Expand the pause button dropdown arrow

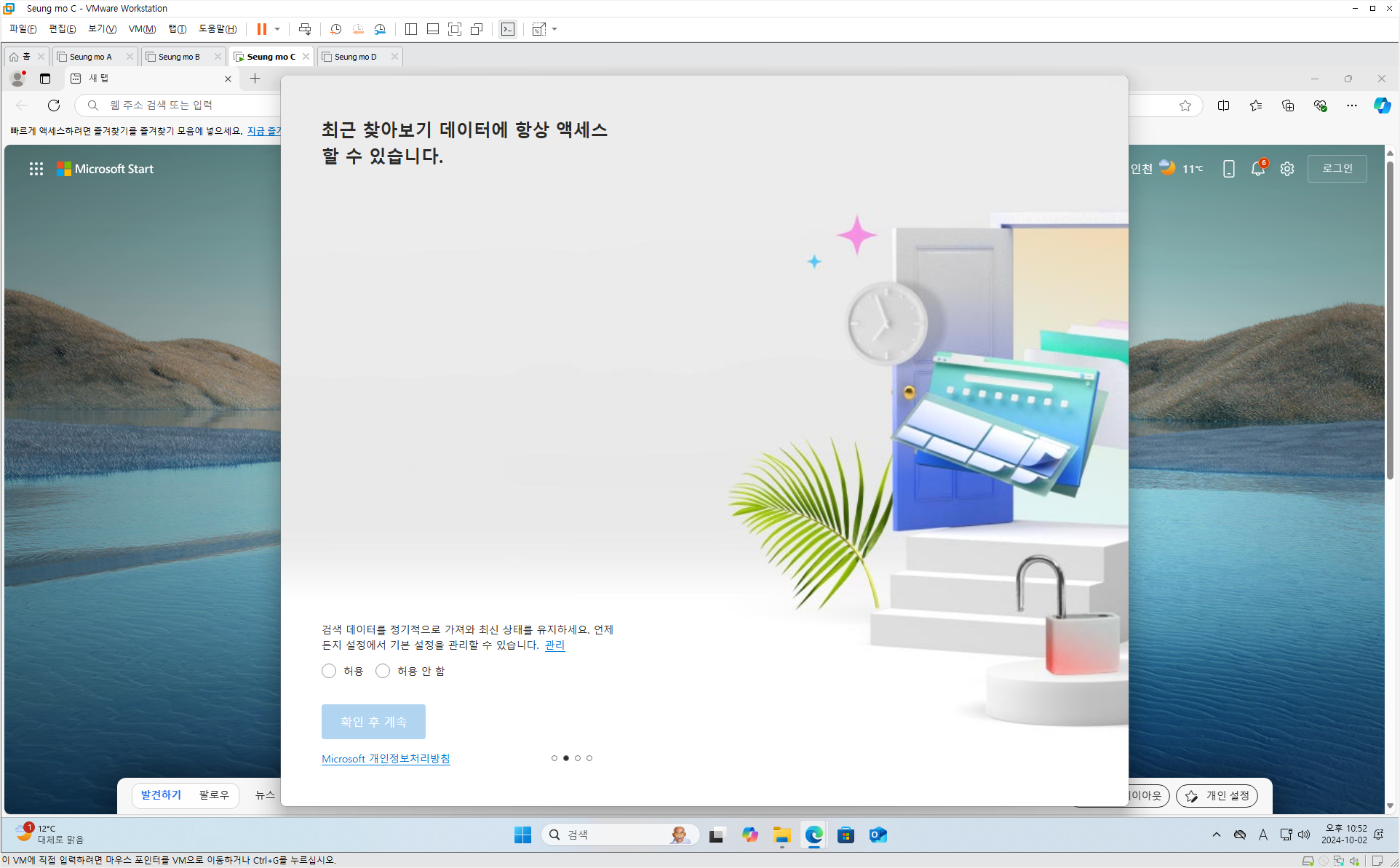277,29
